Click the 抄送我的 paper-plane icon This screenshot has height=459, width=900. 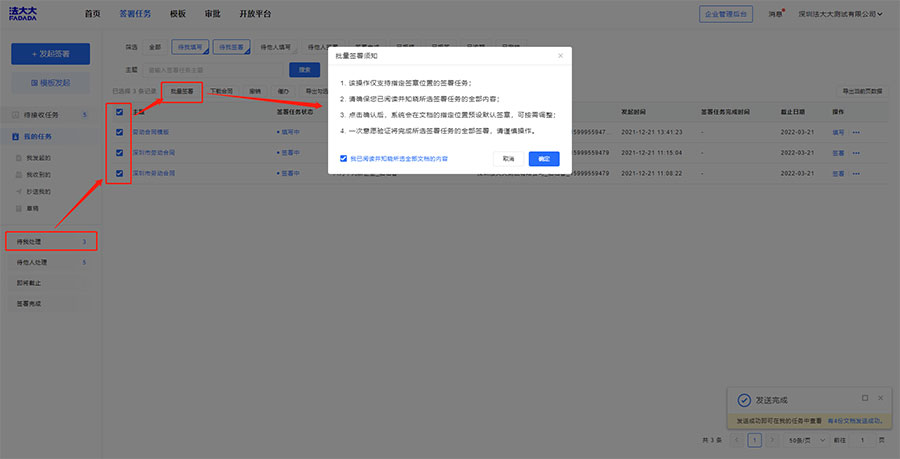click(x=19, y=192)
